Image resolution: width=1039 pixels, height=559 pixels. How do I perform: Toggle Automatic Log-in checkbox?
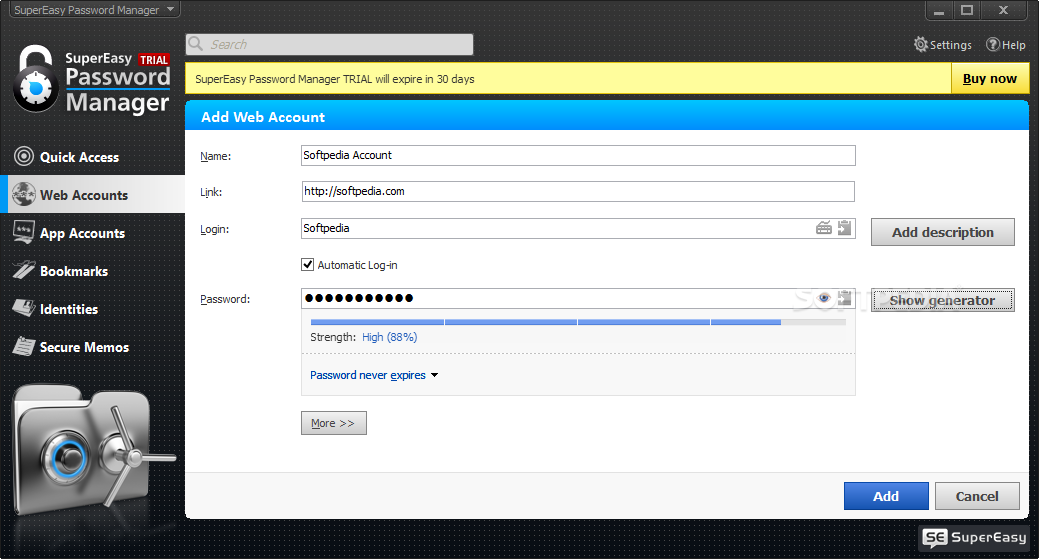click(307, 265)
